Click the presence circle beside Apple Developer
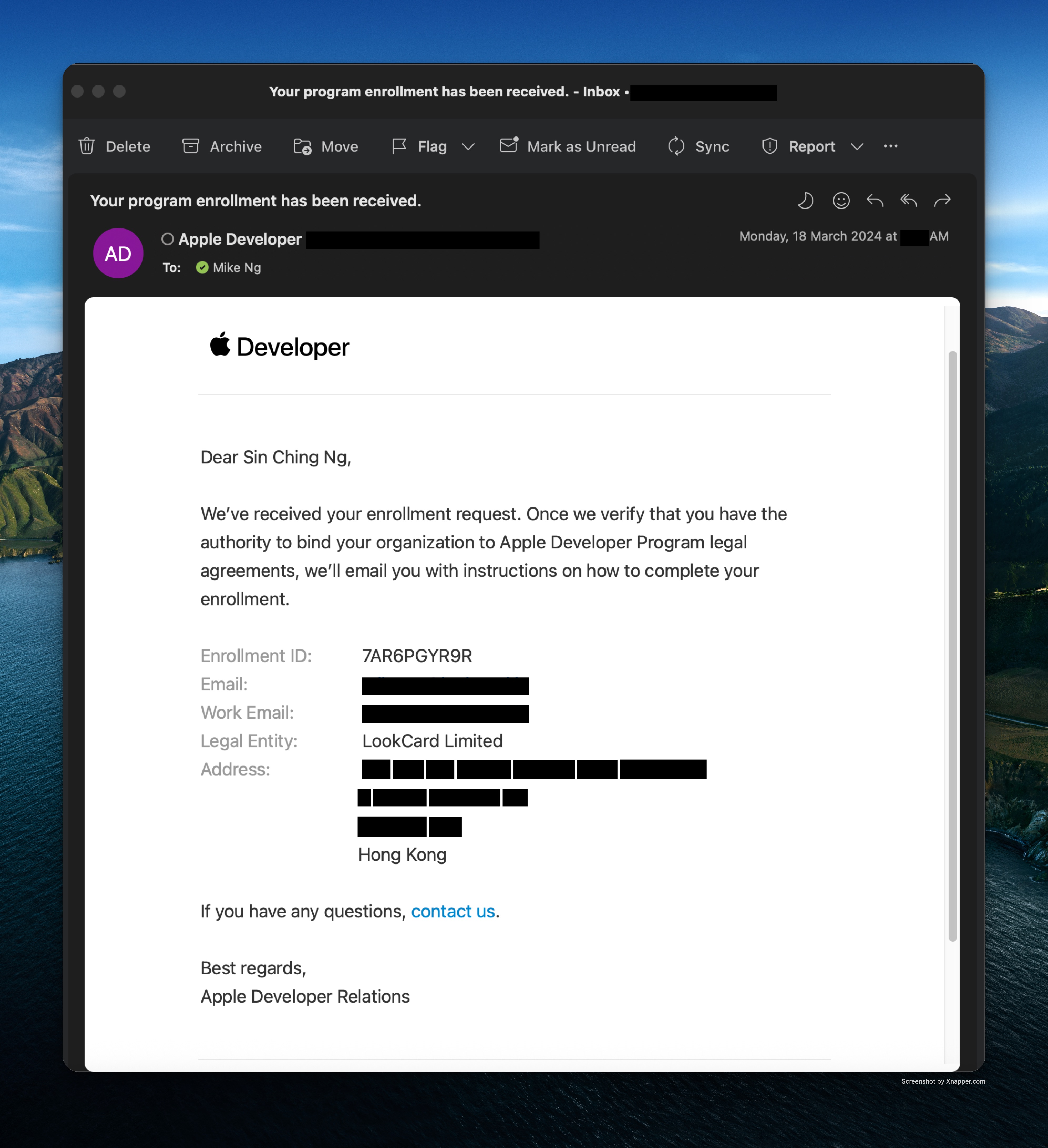 167,239
